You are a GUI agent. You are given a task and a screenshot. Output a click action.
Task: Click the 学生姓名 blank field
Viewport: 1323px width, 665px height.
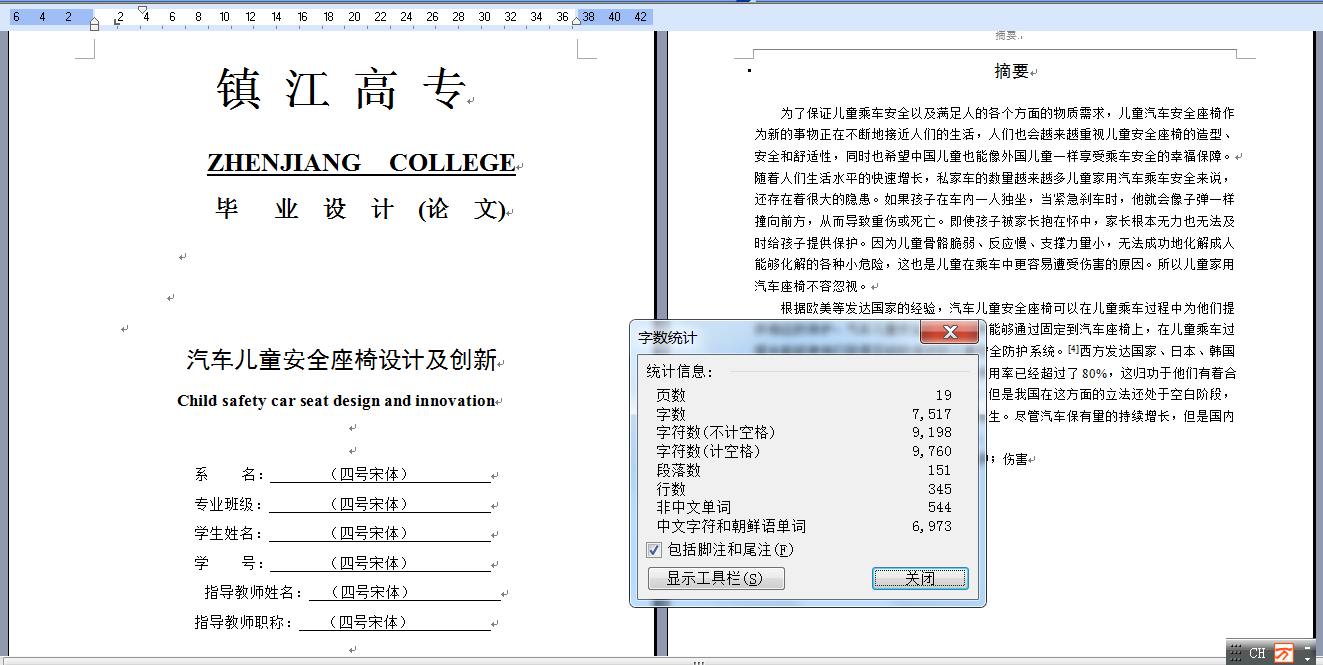[x=380, y=533]
